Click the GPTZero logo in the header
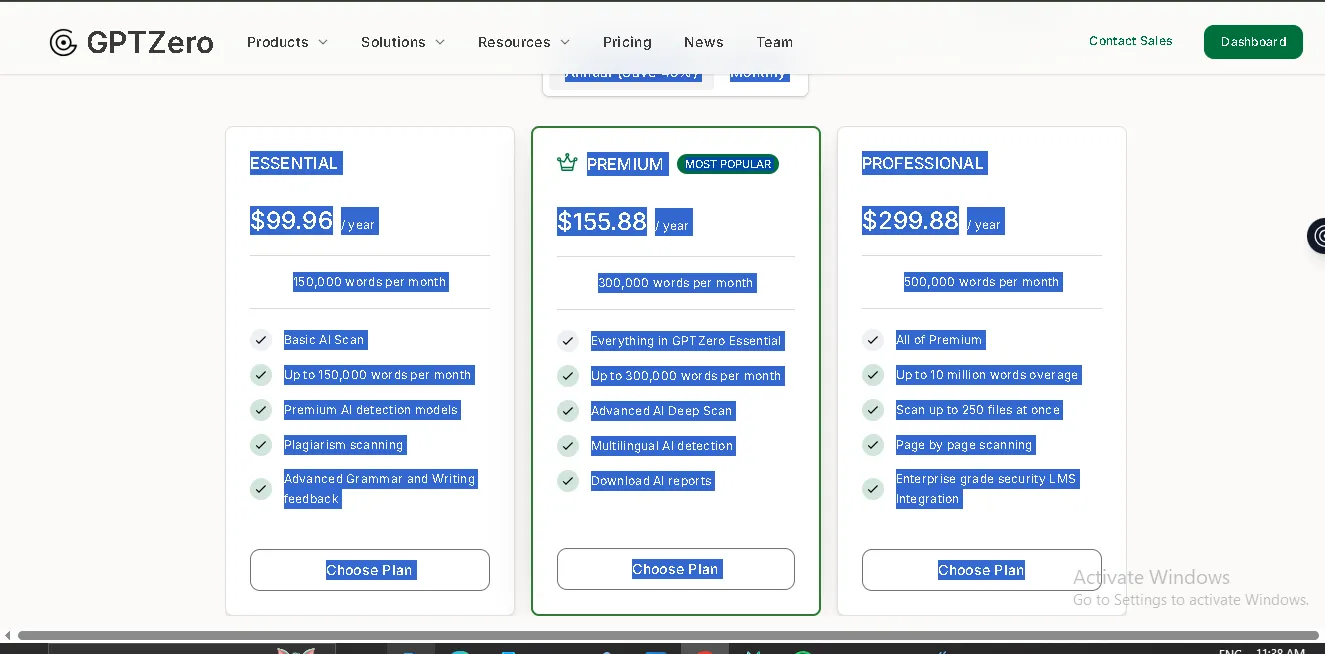 (131, 42)
